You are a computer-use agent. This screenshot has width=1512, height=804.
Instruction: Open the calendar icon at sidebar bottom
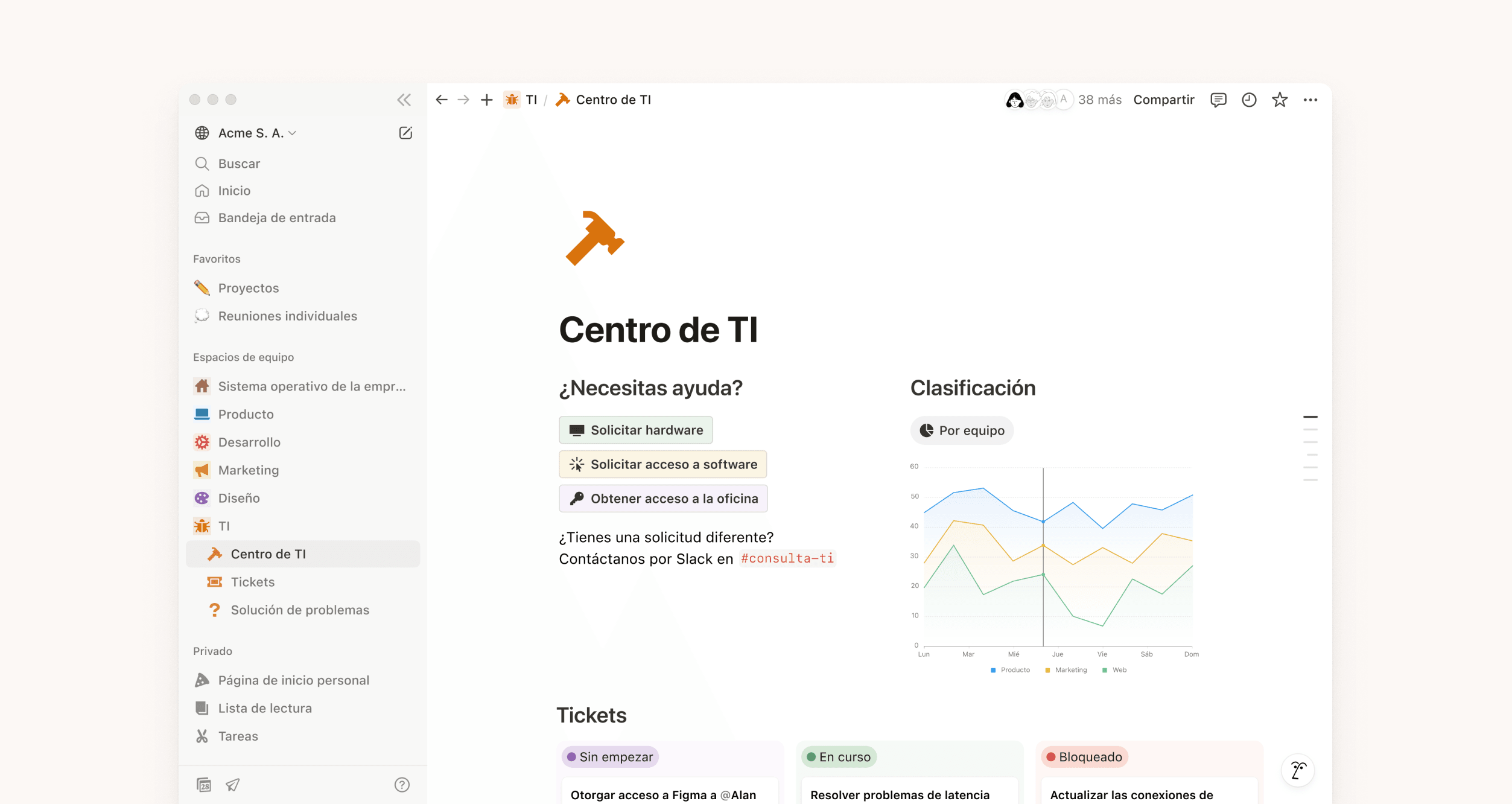[x=204, y=785]
